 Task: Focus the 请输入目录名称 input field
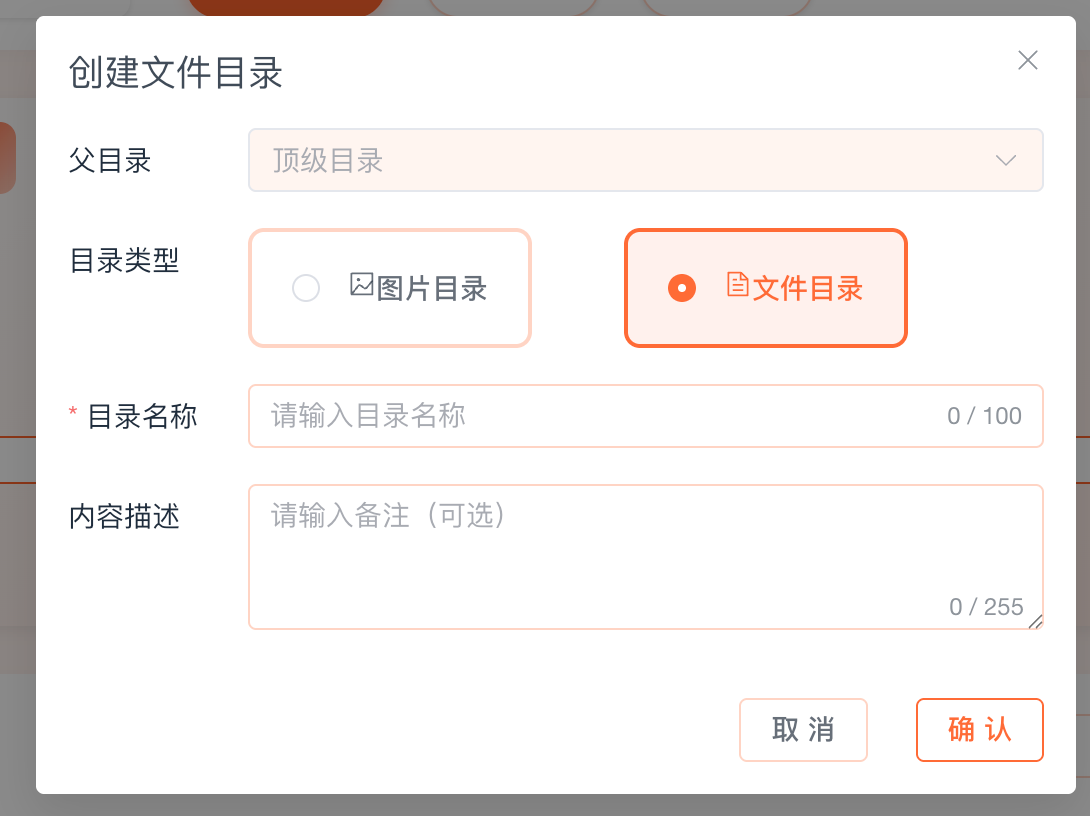click(x=600, y=416)
